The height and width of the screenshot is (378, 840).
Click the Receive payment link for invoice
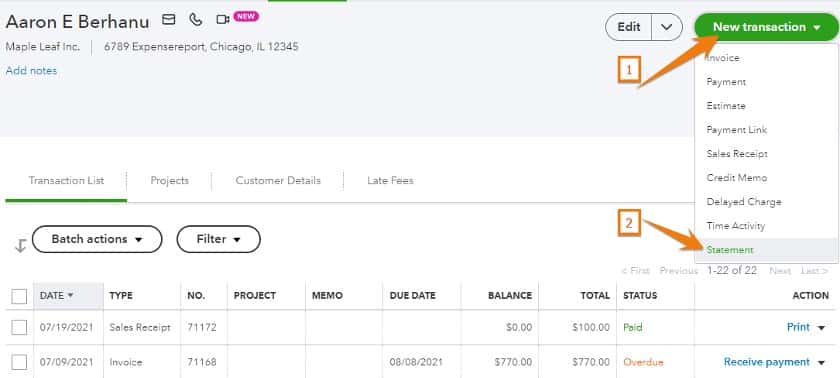767,362
